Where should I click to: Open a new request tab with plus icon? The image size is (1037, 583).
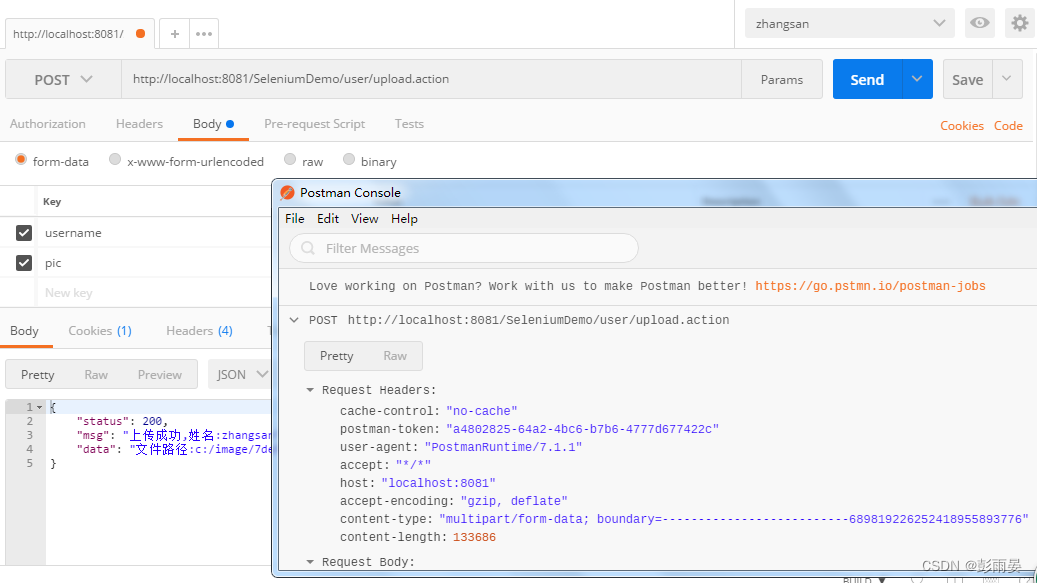point(175,34)
